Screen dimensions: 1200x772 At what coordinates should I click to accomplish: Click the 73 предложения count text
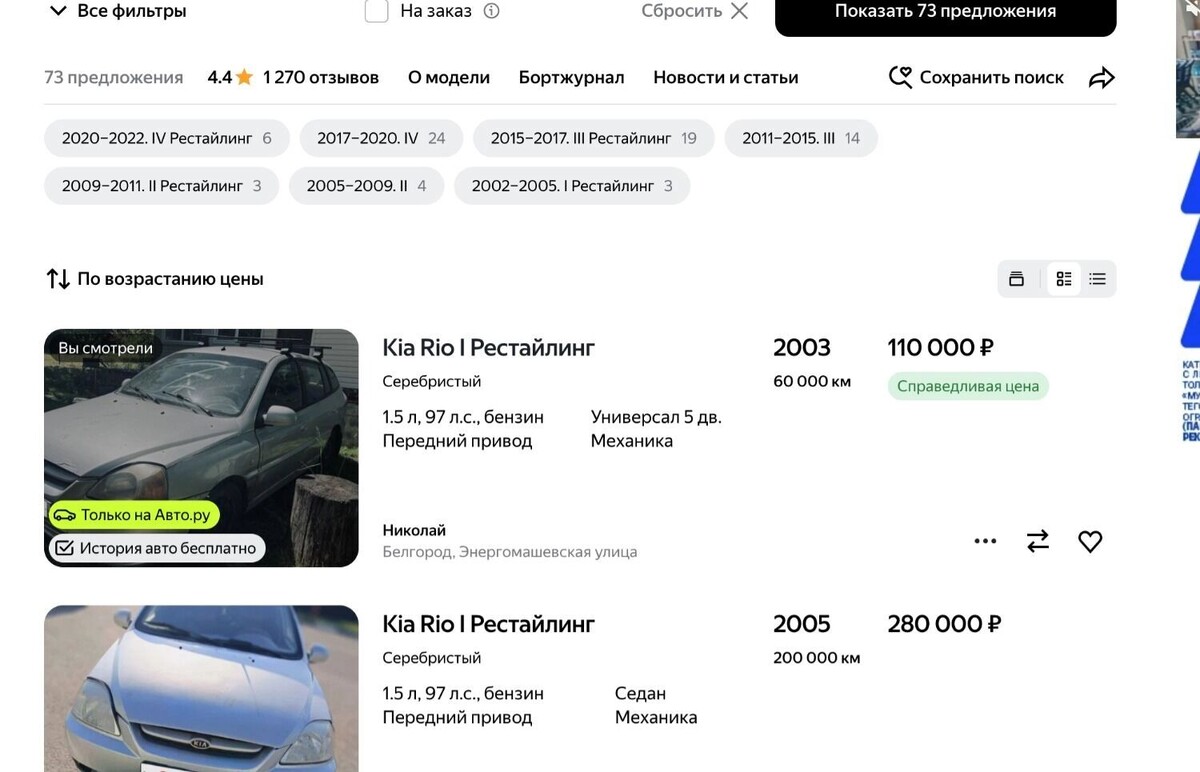[114, 77]
